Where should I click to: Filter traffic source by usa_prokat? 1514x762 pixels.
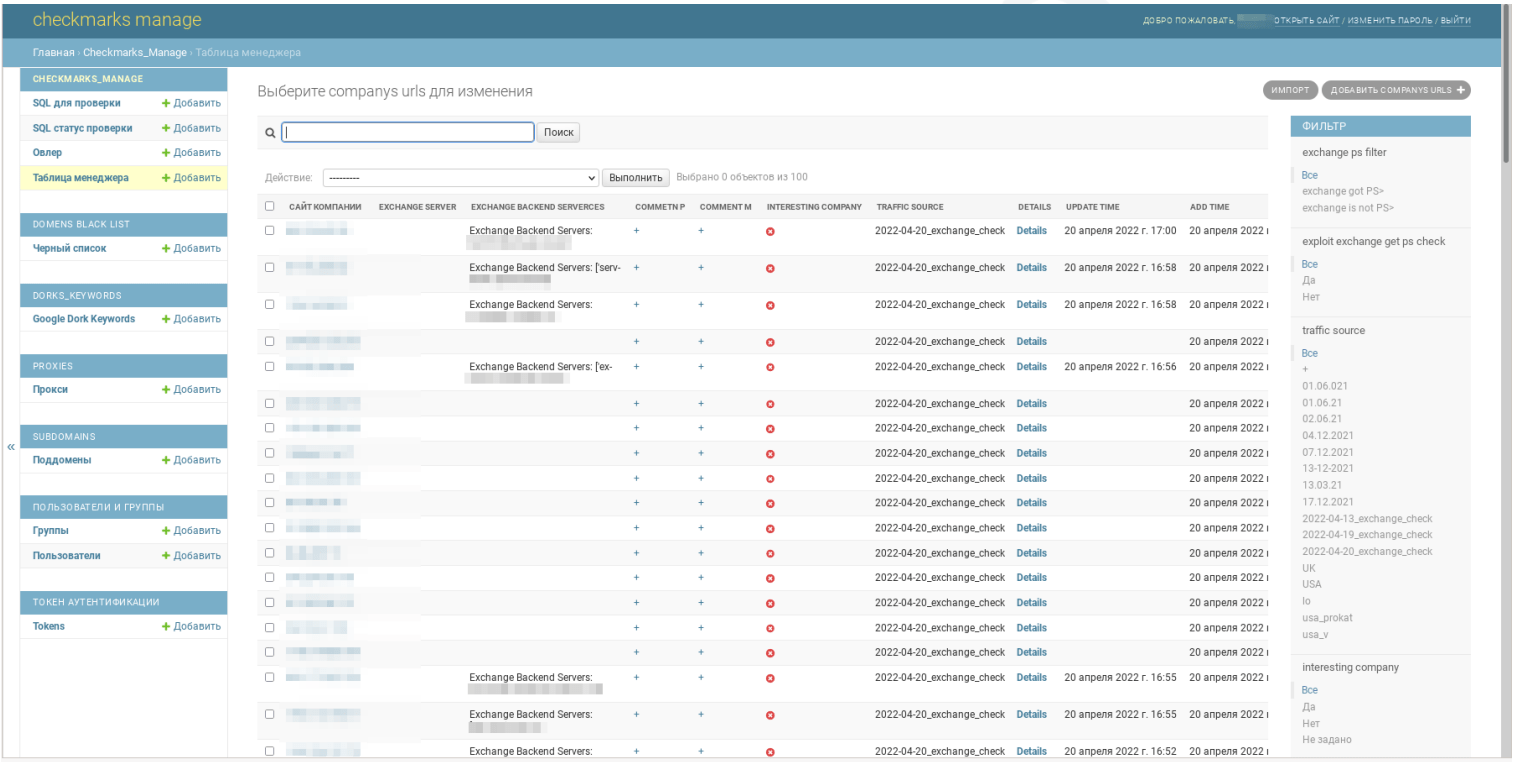tap(1327, 618)
